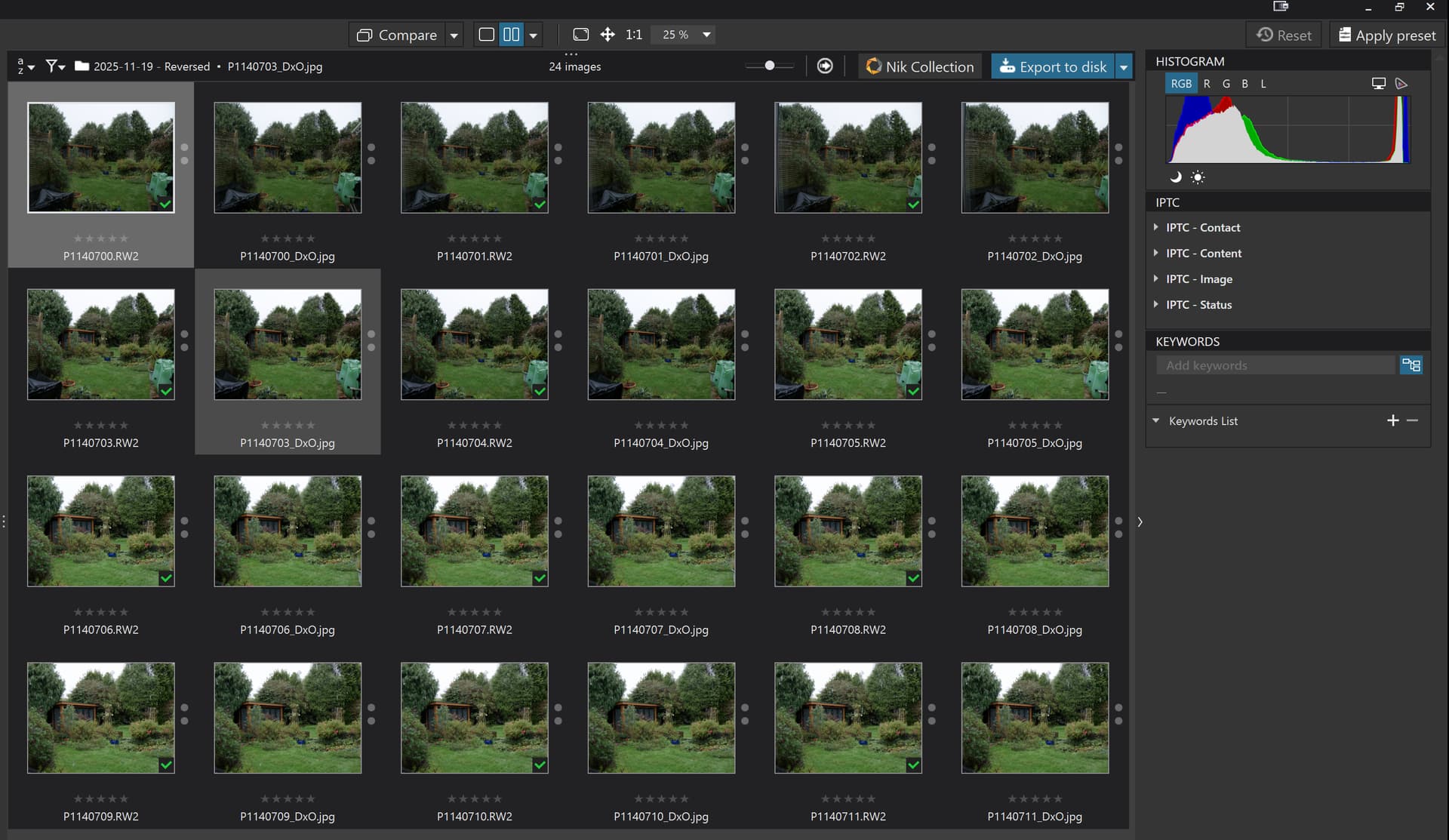Image resolution: width=1449 pixels, height=840 pixels.
Task: Switch histogram to the L channel
Action: click(1263, 84)
